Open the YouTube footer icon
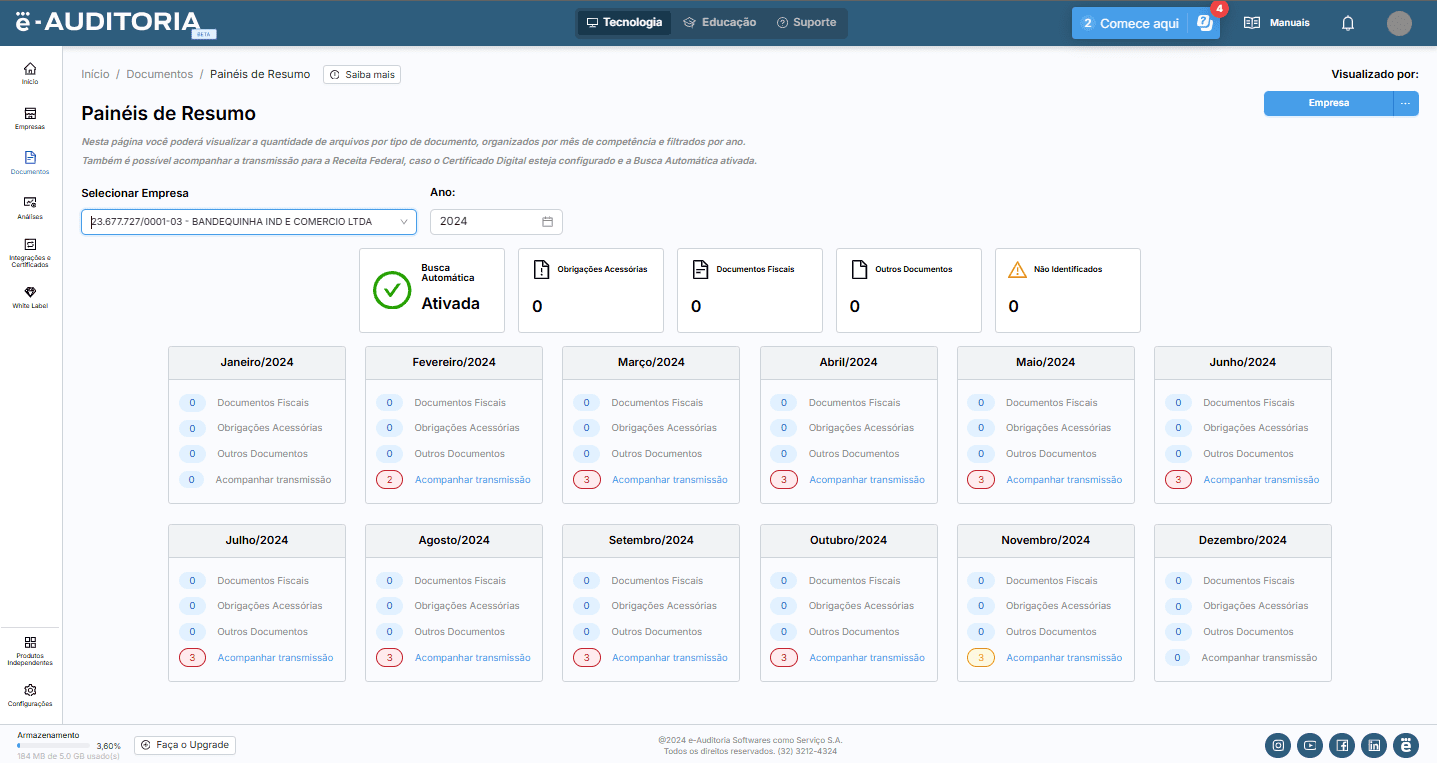Viewport: 1437px width, 763px height. click(1309, 745)
